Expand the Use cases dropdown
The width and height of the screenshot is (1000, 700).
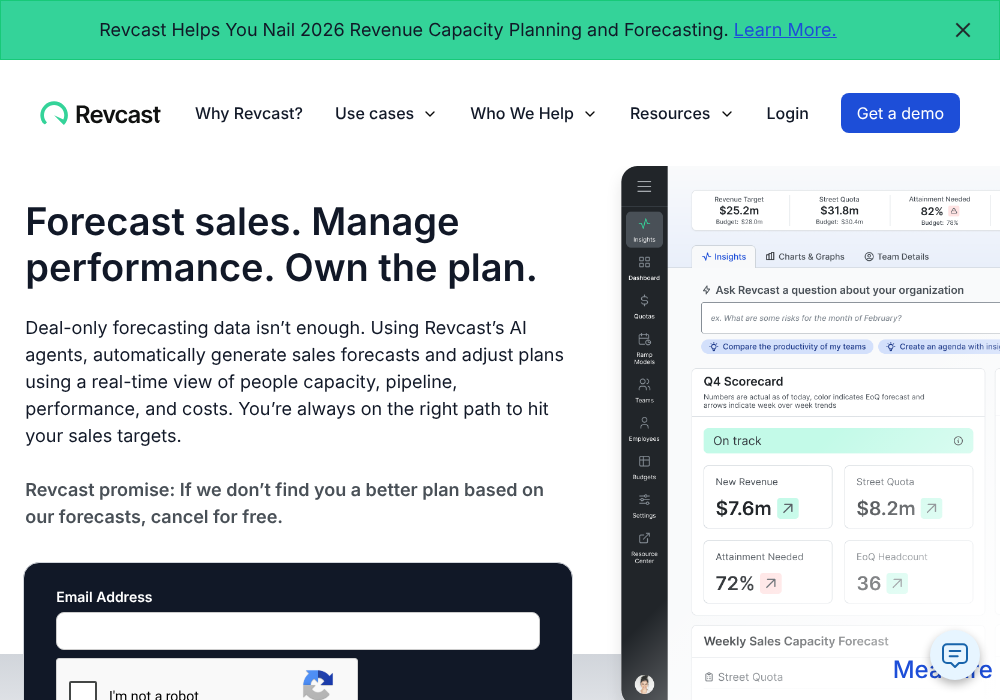coord(385,114)
